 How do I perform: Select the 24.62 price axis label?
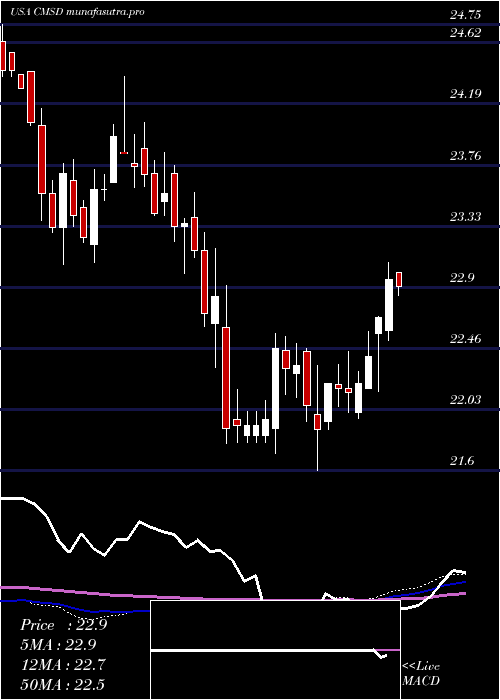point(466,33)
